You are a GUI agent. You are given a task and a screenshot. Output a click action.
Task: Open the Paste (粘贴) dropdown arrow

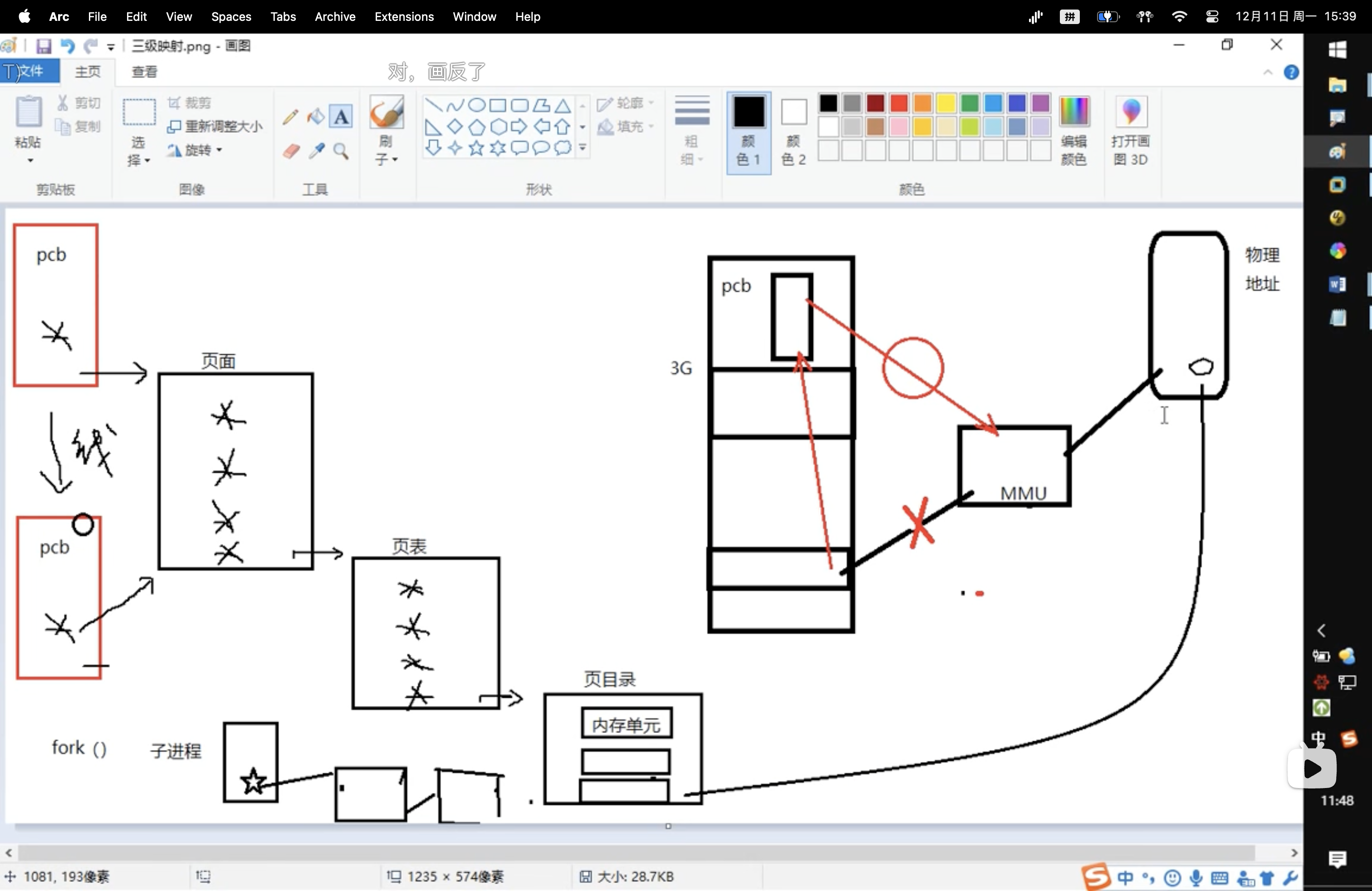click(30, 161)
